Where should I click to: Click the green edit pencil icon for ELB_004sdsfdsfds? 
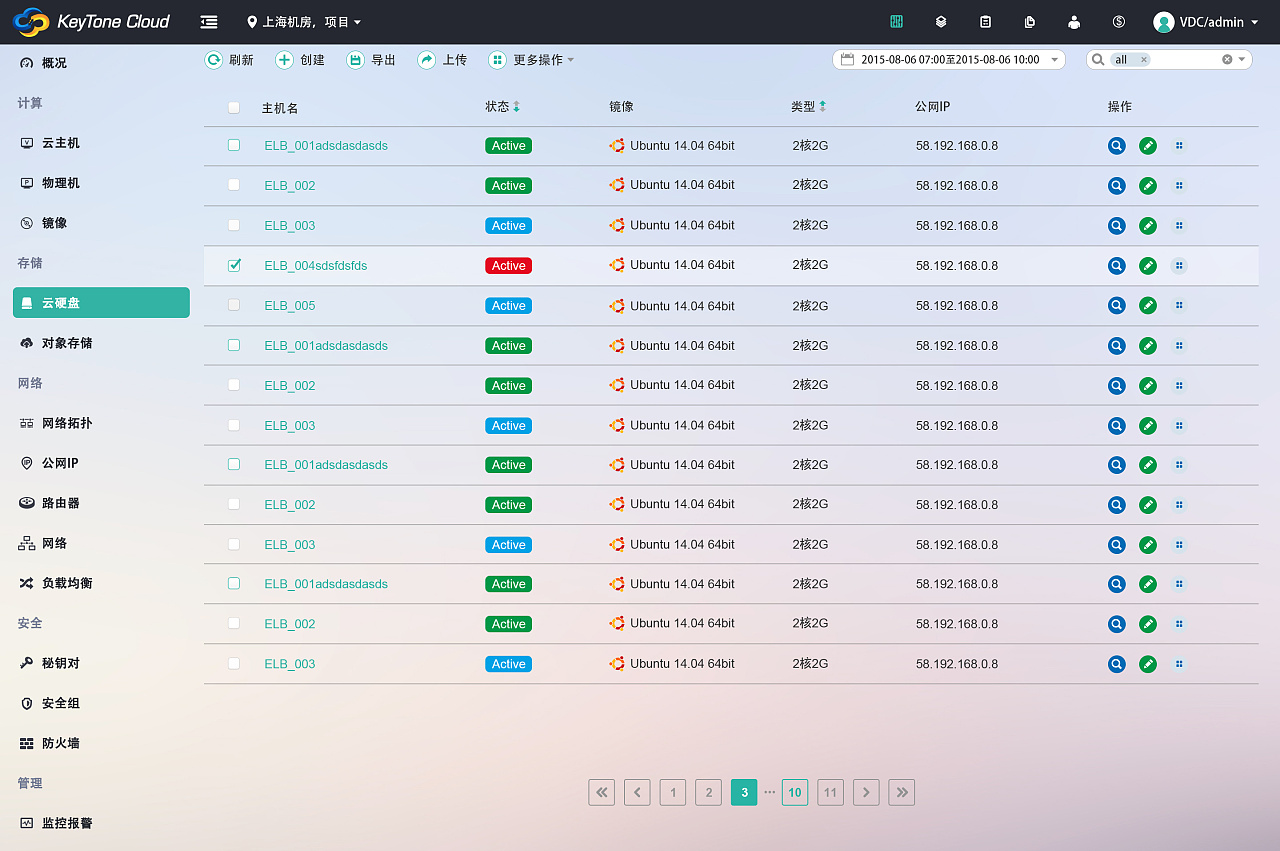click(1147, 265)
